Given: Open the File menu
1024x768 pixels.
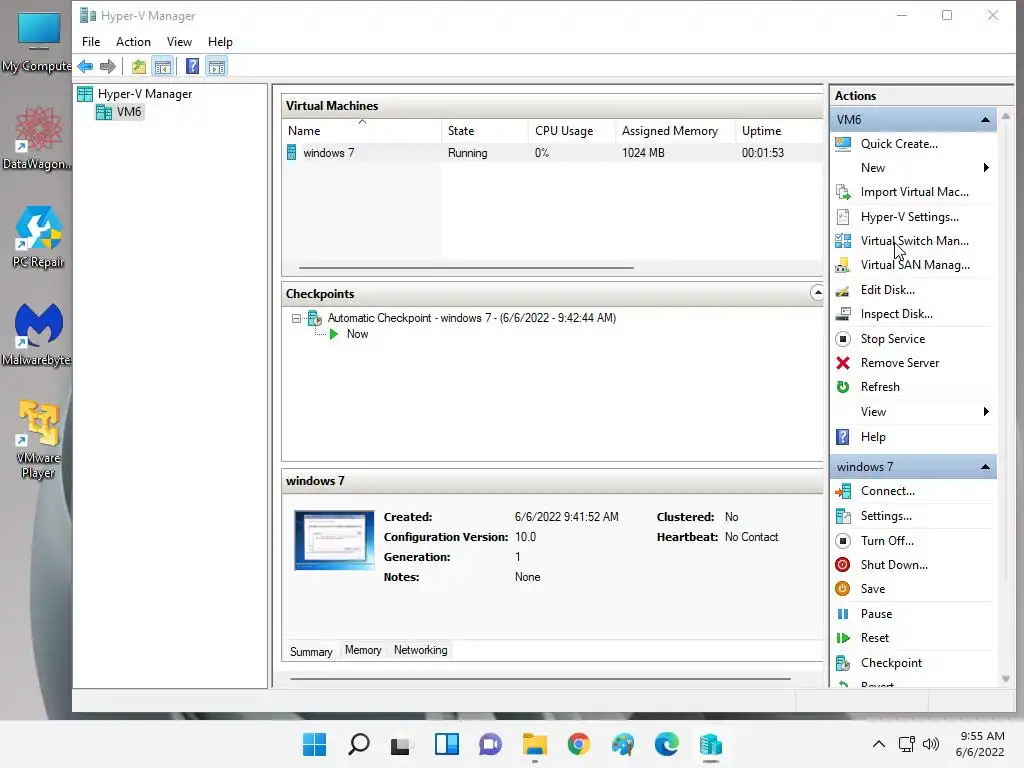Looking at the screenshot, I should point(91,42).
